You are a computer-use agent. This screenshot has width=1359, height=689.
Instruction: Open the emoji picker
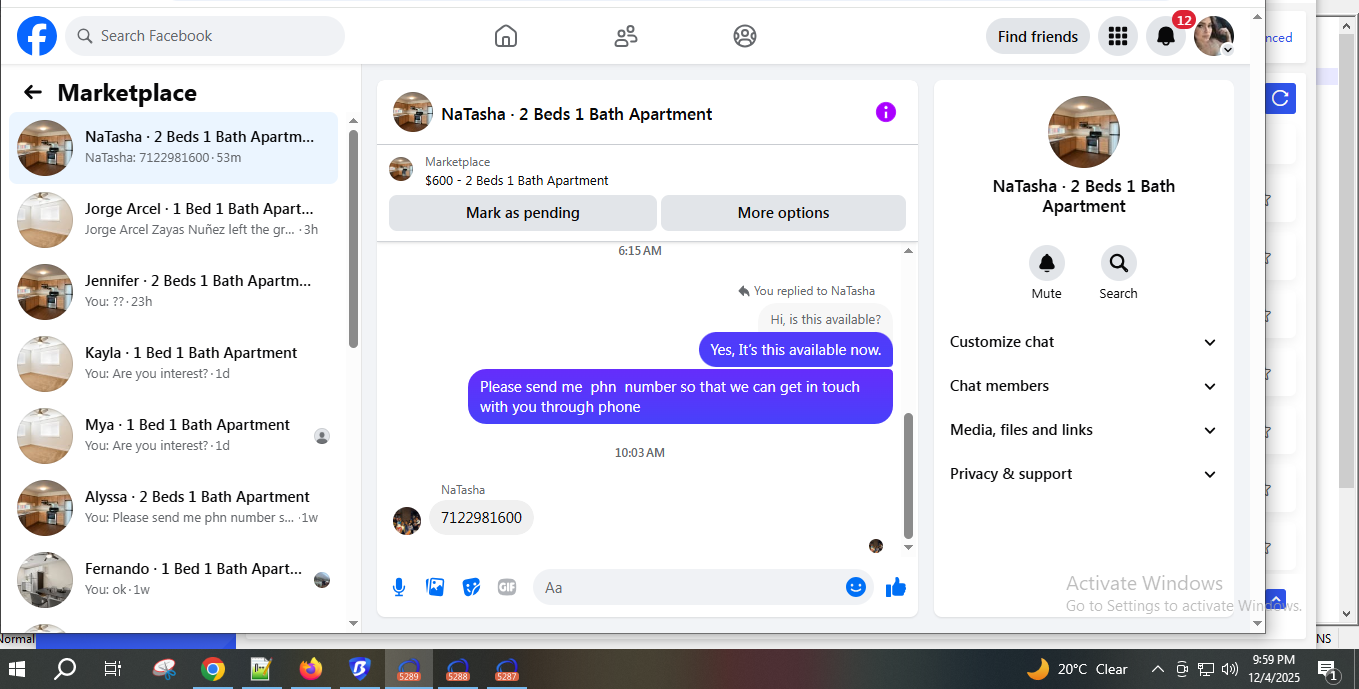tap(856, 587)
